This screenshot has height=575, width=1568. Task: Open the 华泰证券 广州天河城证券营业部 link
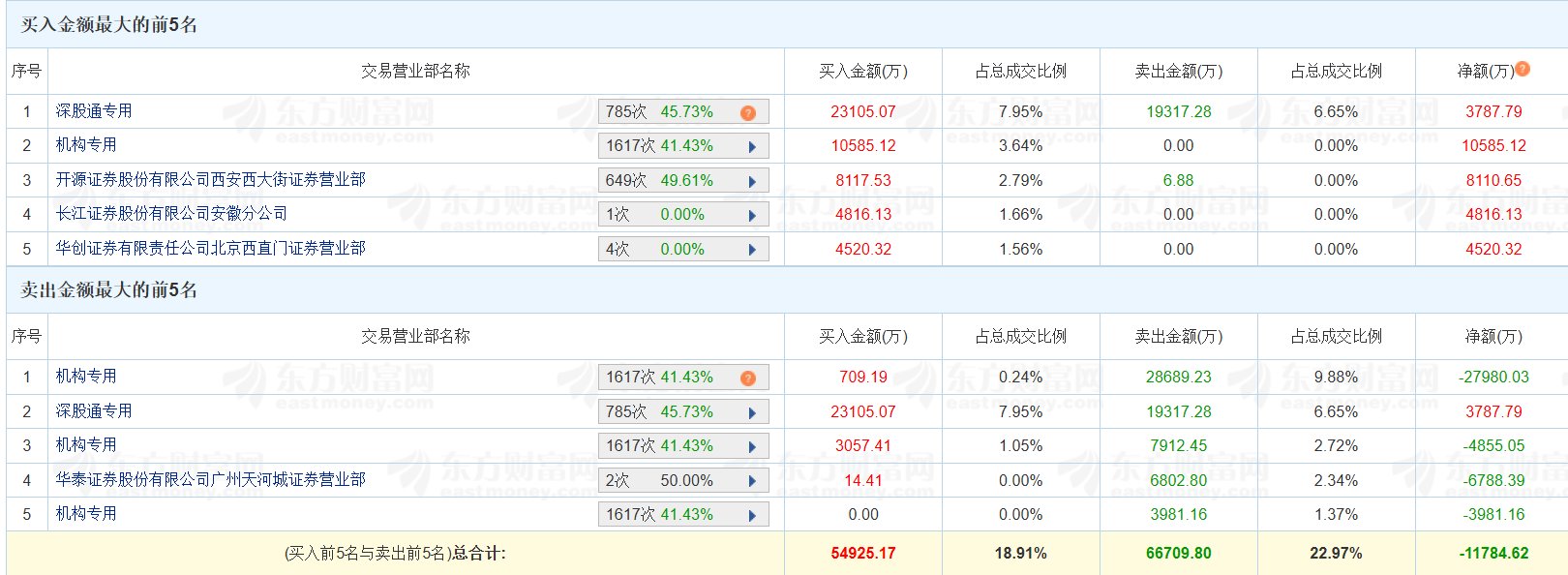click(x=210, y=480)
